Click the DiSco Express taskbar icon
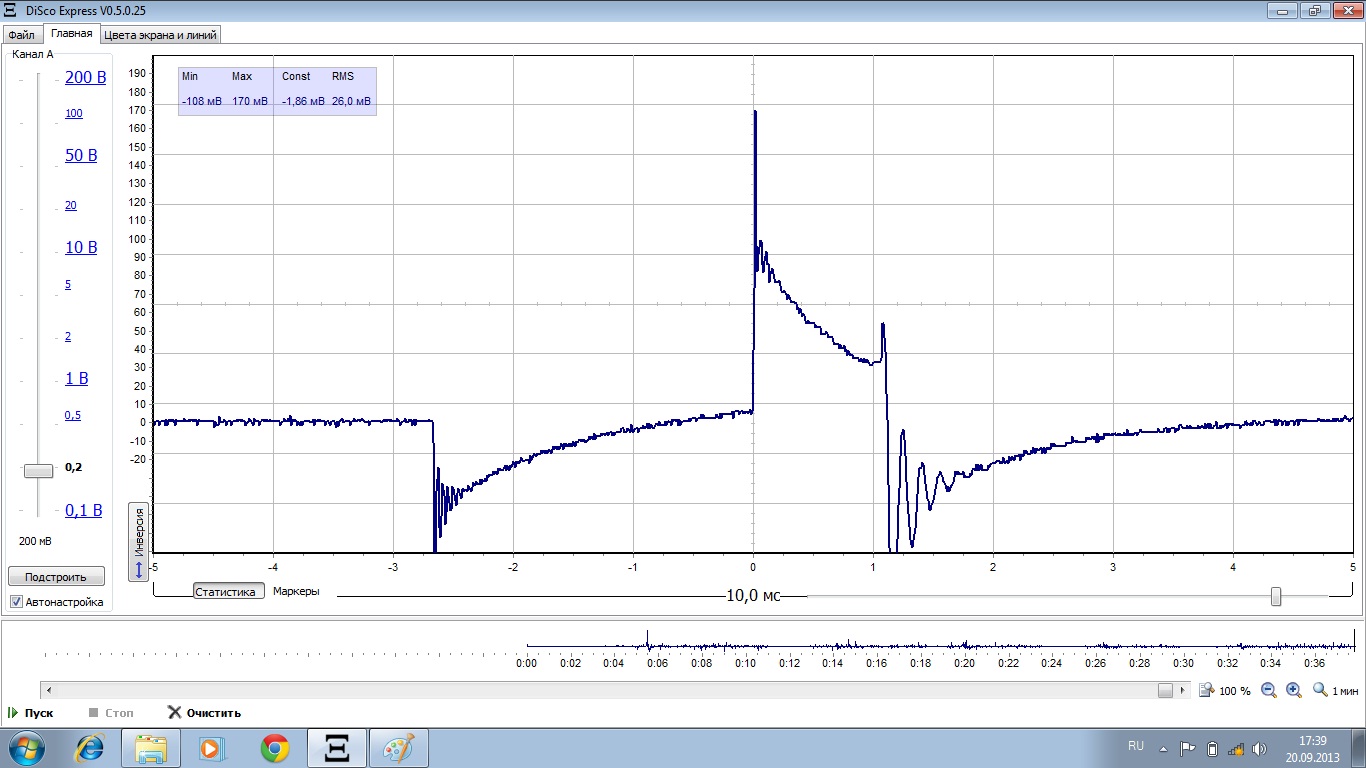 tap(337, 748)
